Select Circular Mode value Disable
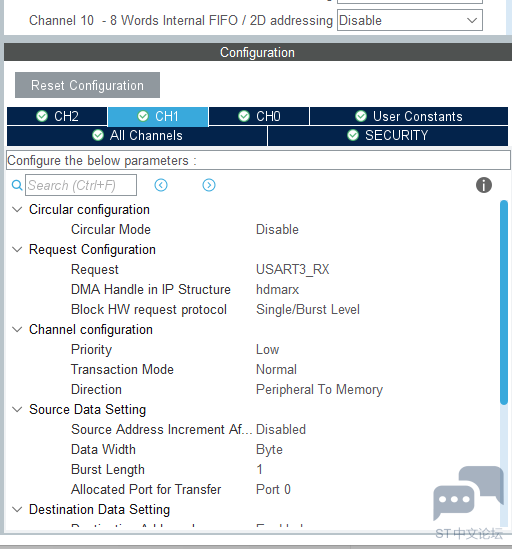The width and height of the screenshot is (512, 549). 277,230
